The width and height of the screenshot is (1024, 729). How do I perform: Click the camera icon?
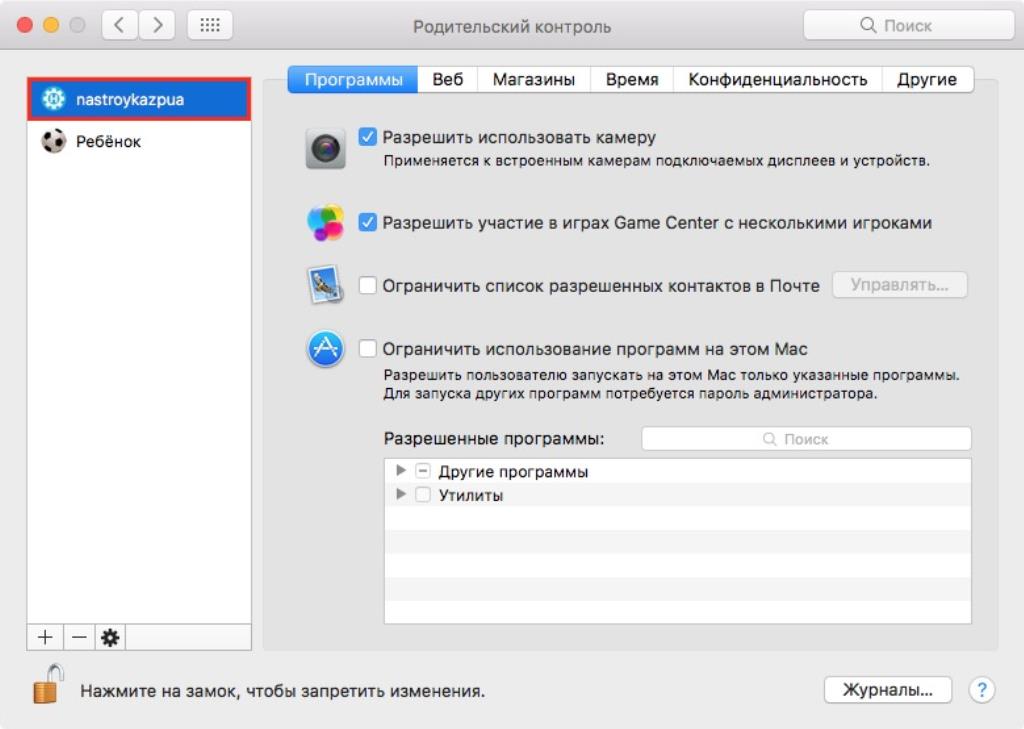[x=325, y=149]
